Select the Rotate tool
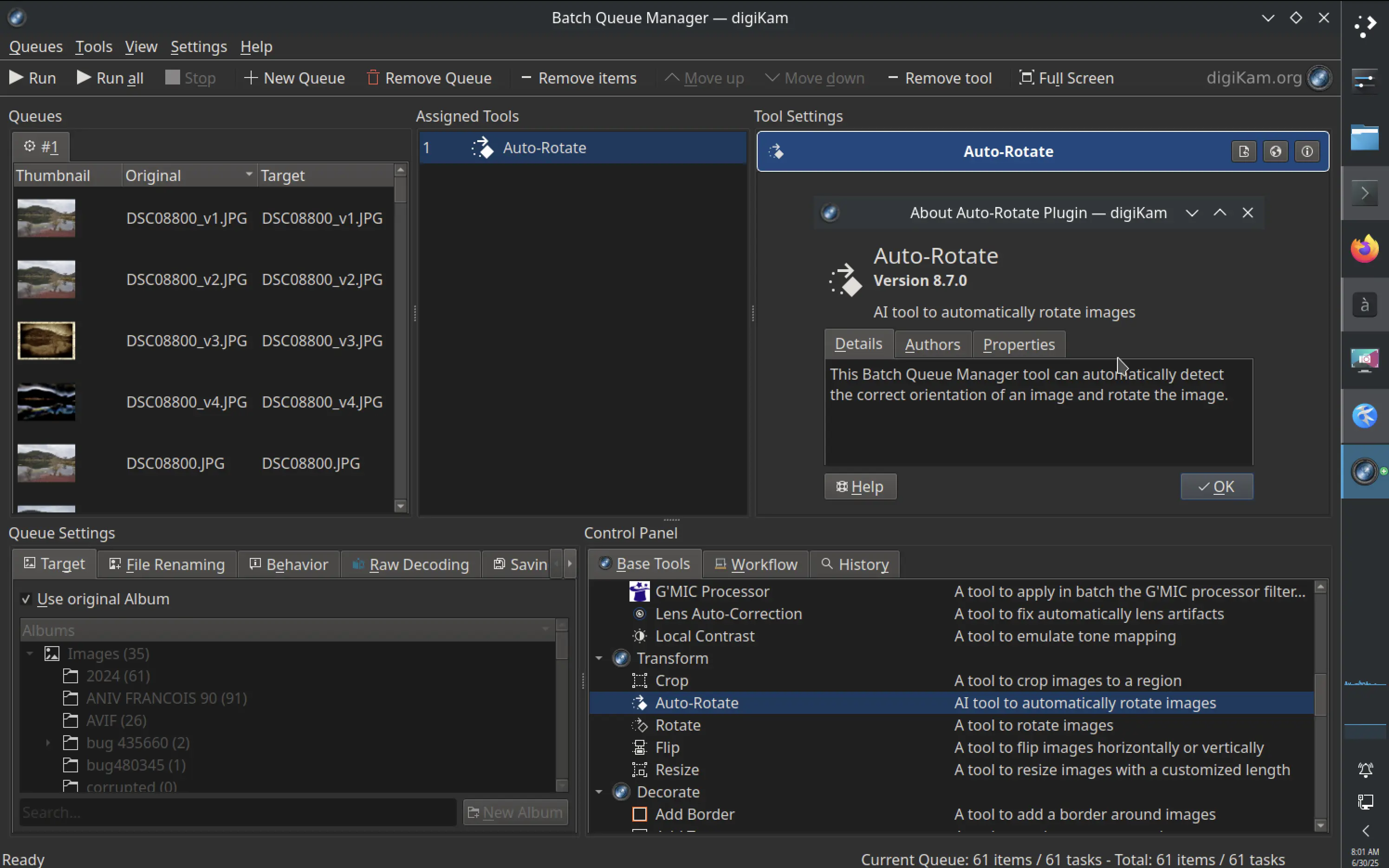Viewport: 1389px width, 868px height. [x=678, y=725]
